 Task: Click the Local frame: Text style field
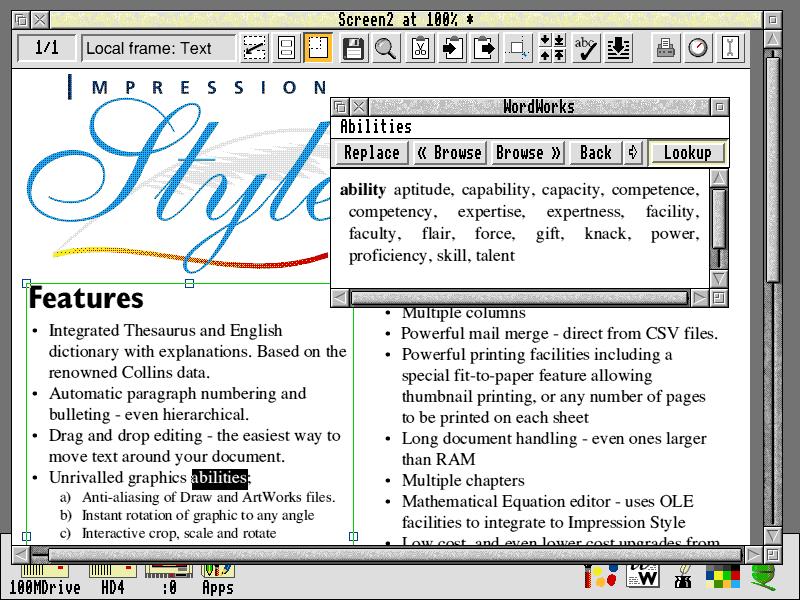point(158,48)
